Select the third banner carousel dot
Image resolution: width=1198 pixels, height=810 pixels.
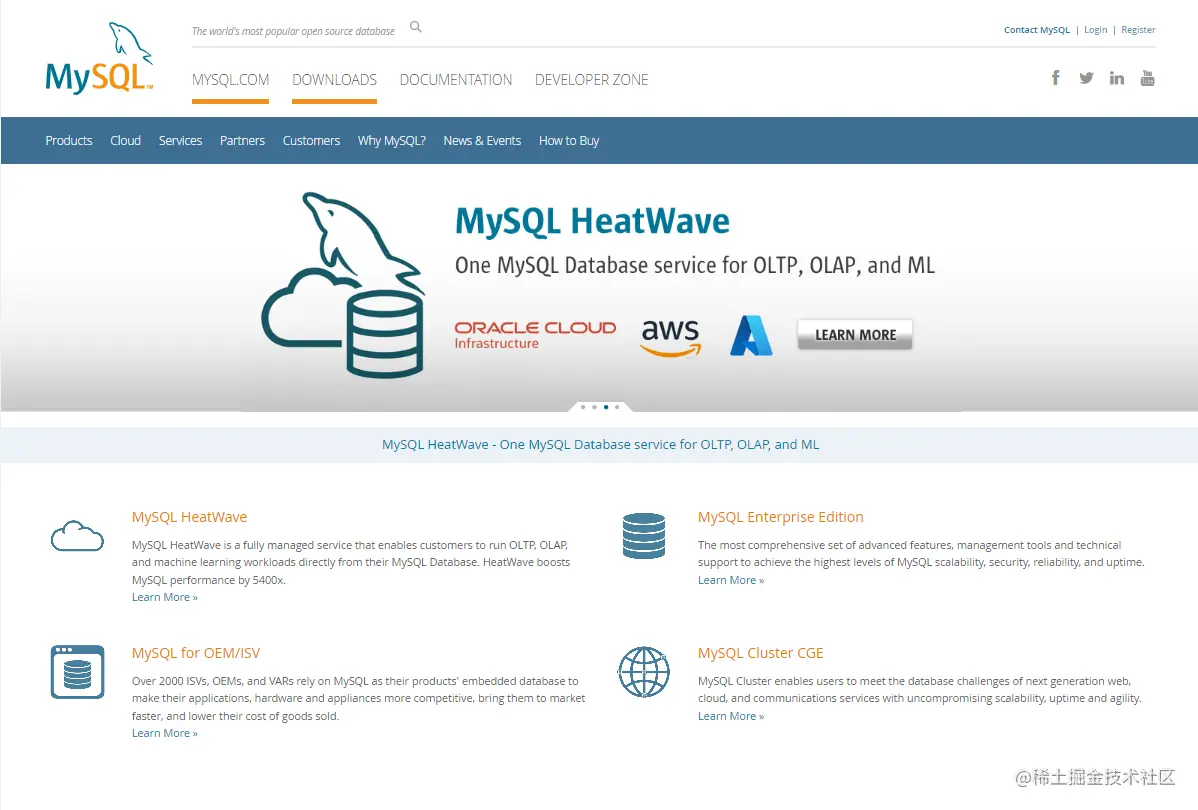pyautogui.click(x=606, y=407)
